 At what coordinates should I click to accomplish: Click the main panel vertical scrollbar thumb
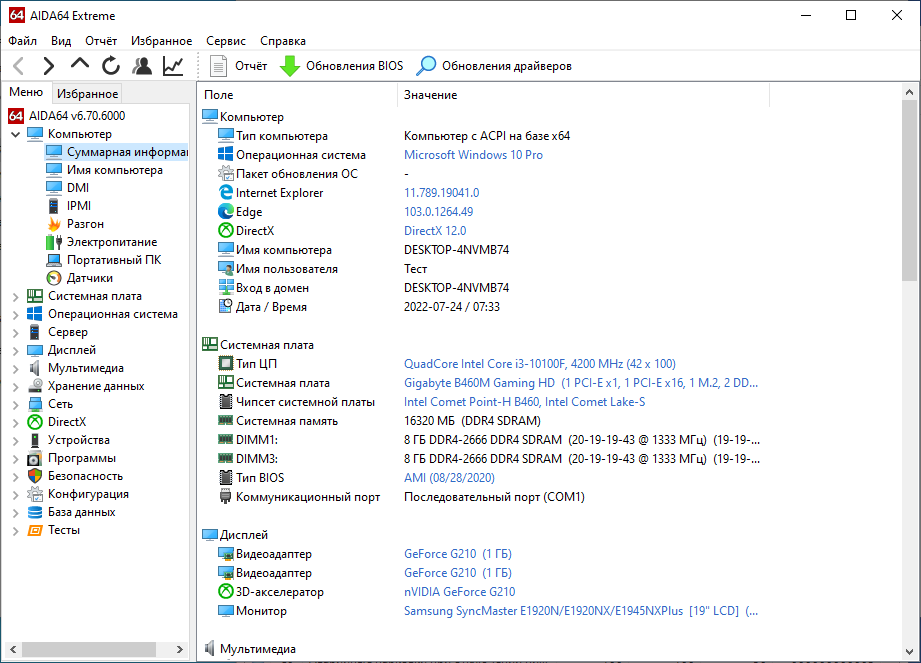909,190
